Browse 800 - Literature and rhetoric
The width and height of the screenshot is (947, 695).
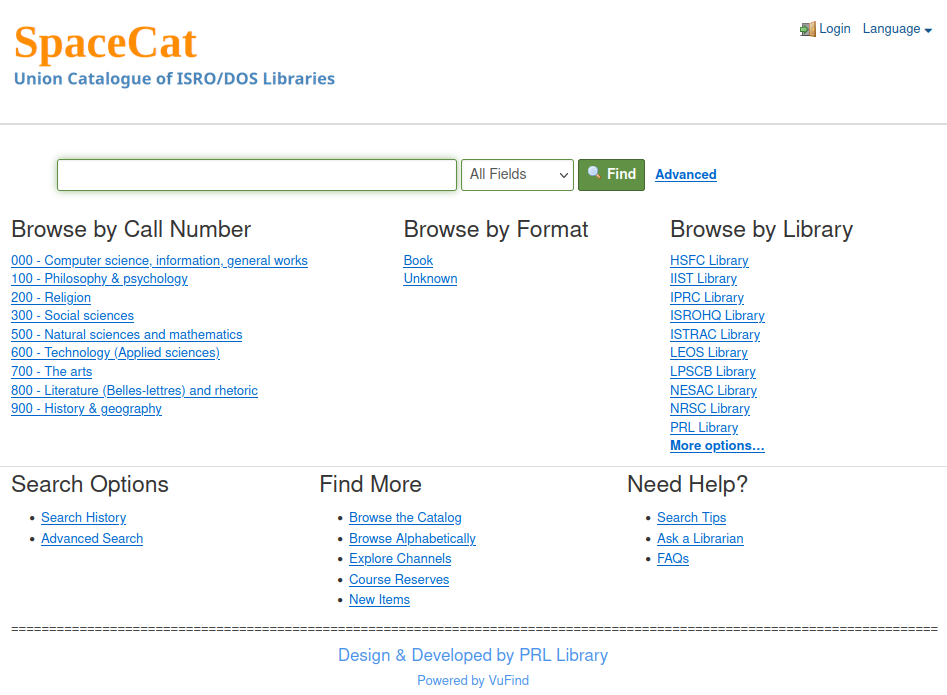pos(135,390)
